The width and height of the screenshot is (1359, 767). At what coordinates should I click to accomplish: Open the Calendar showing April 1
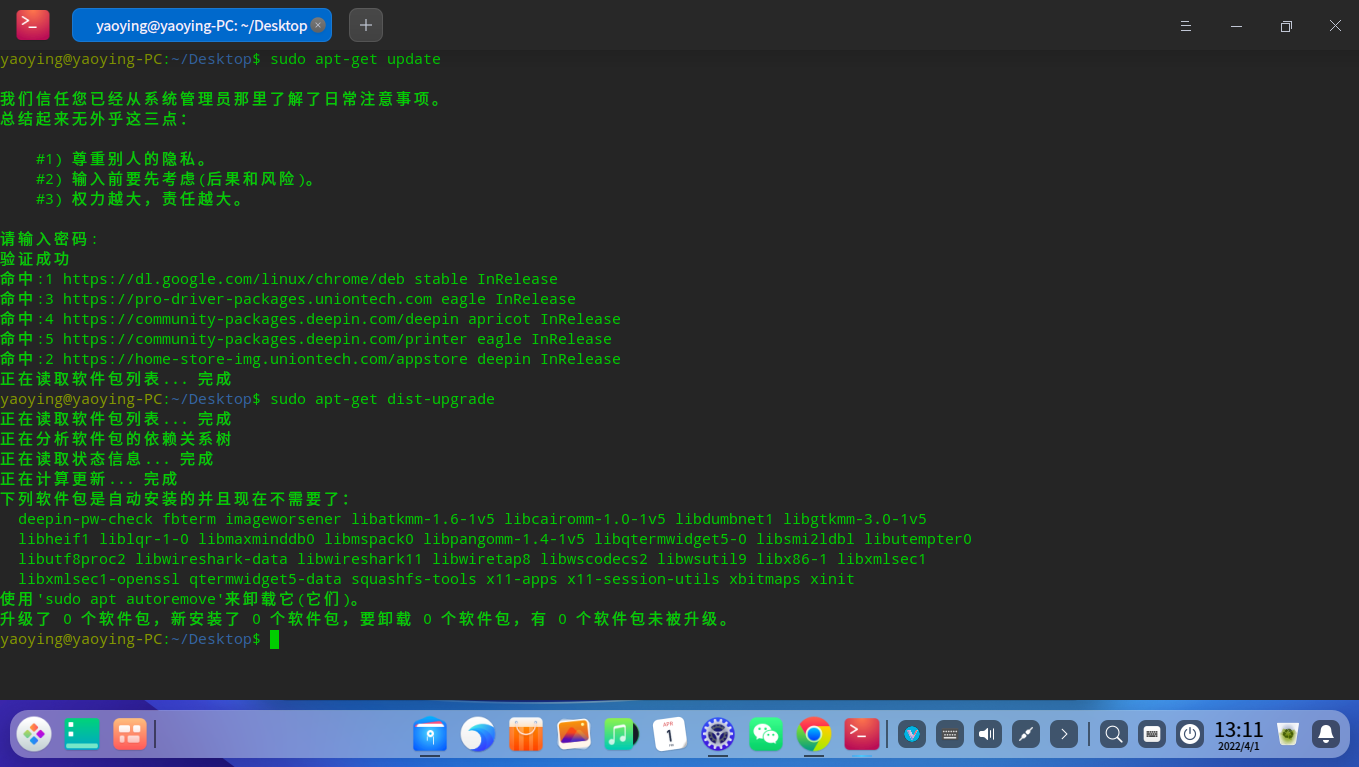point(669,734)
